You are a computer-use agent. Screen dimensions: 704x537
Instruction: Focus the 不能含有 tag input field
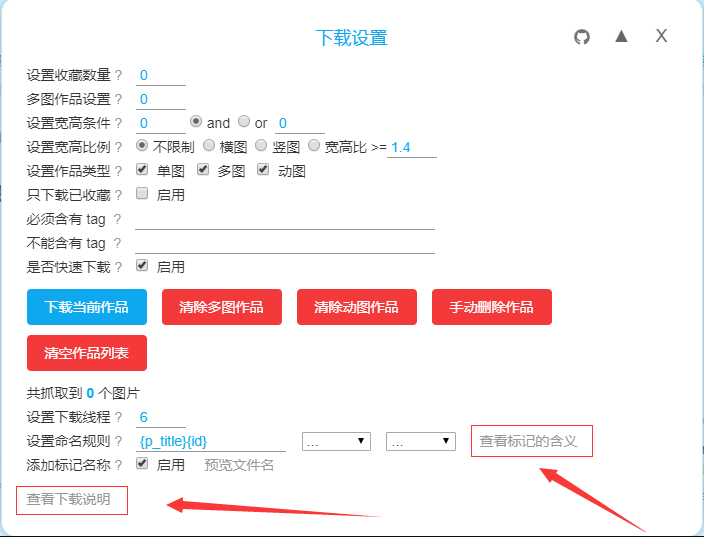coord(285,244)
